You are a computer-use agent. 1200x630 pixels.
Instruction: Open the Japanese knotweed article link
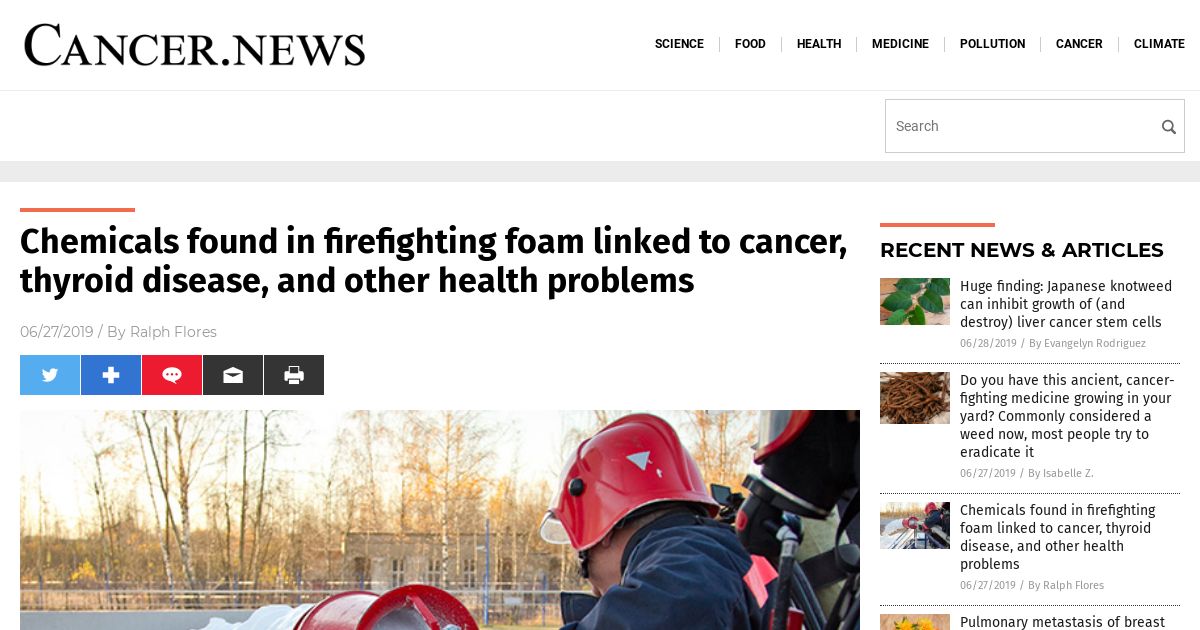pyautogui.click(x=1066, y=305)
